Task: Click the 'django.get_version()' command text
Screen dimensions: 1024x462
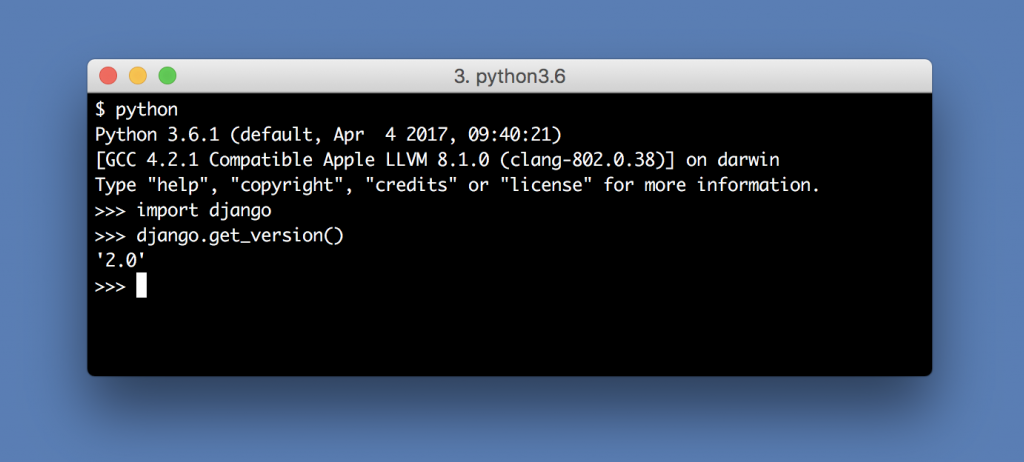Action: click(x=240, y=236)
